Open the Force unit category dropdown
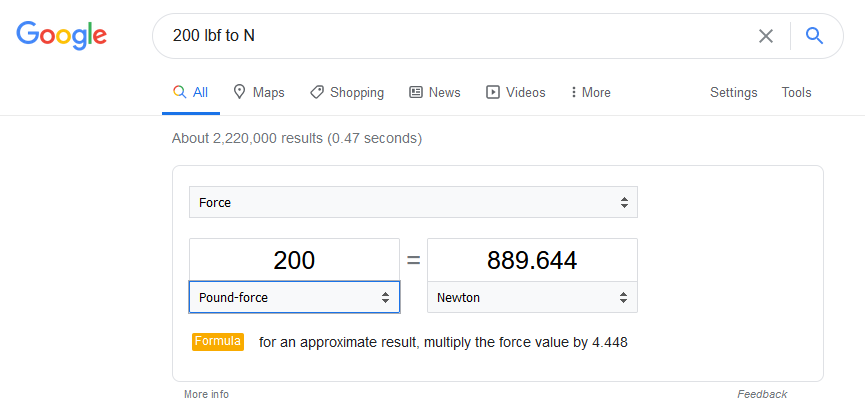Viewport: 865px width, 418px height. (413, 202)
